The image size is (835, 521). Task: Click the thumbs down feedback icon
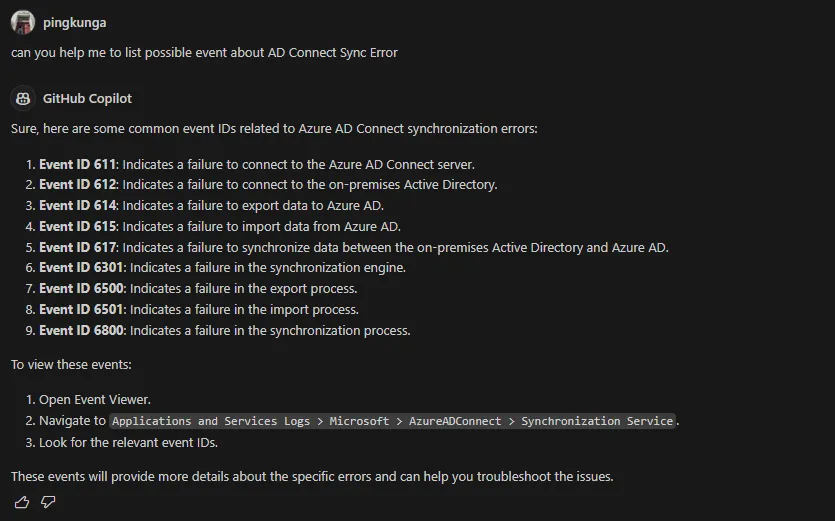coord(48,502)
